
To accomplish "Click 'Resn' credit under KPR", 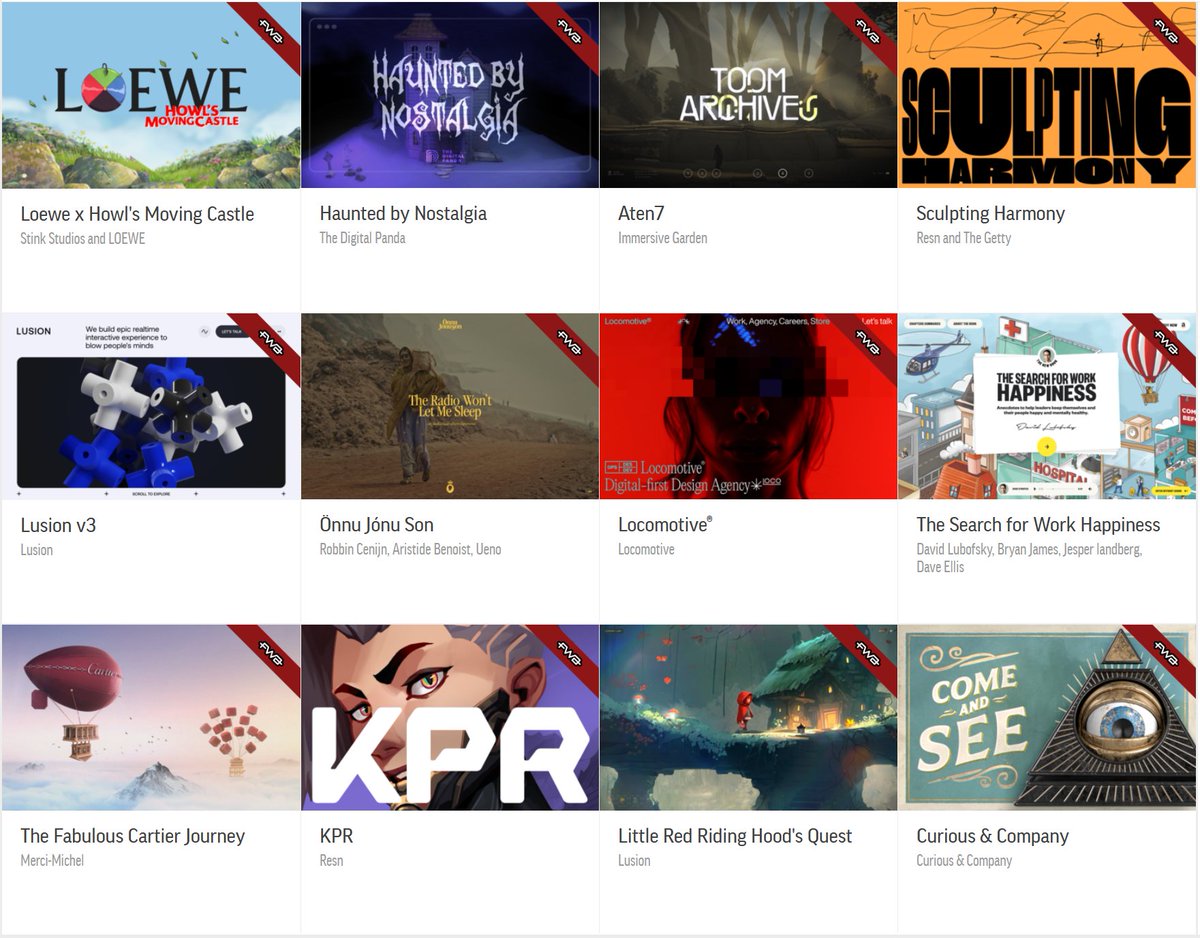I will (331, 860).
